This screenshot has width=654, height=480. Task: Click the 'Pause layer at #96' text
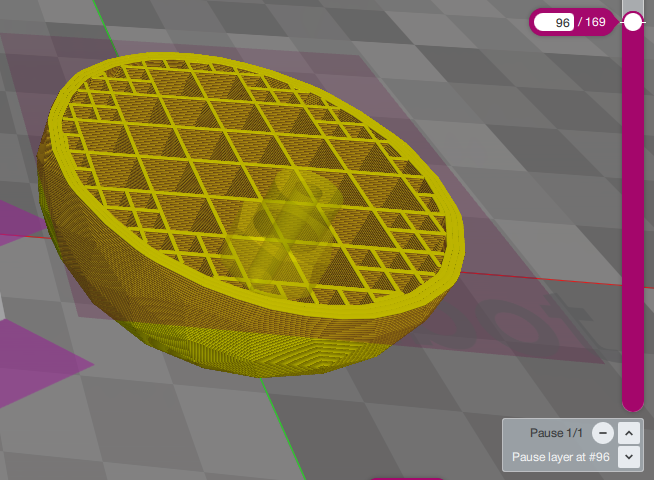click(560, 457)
